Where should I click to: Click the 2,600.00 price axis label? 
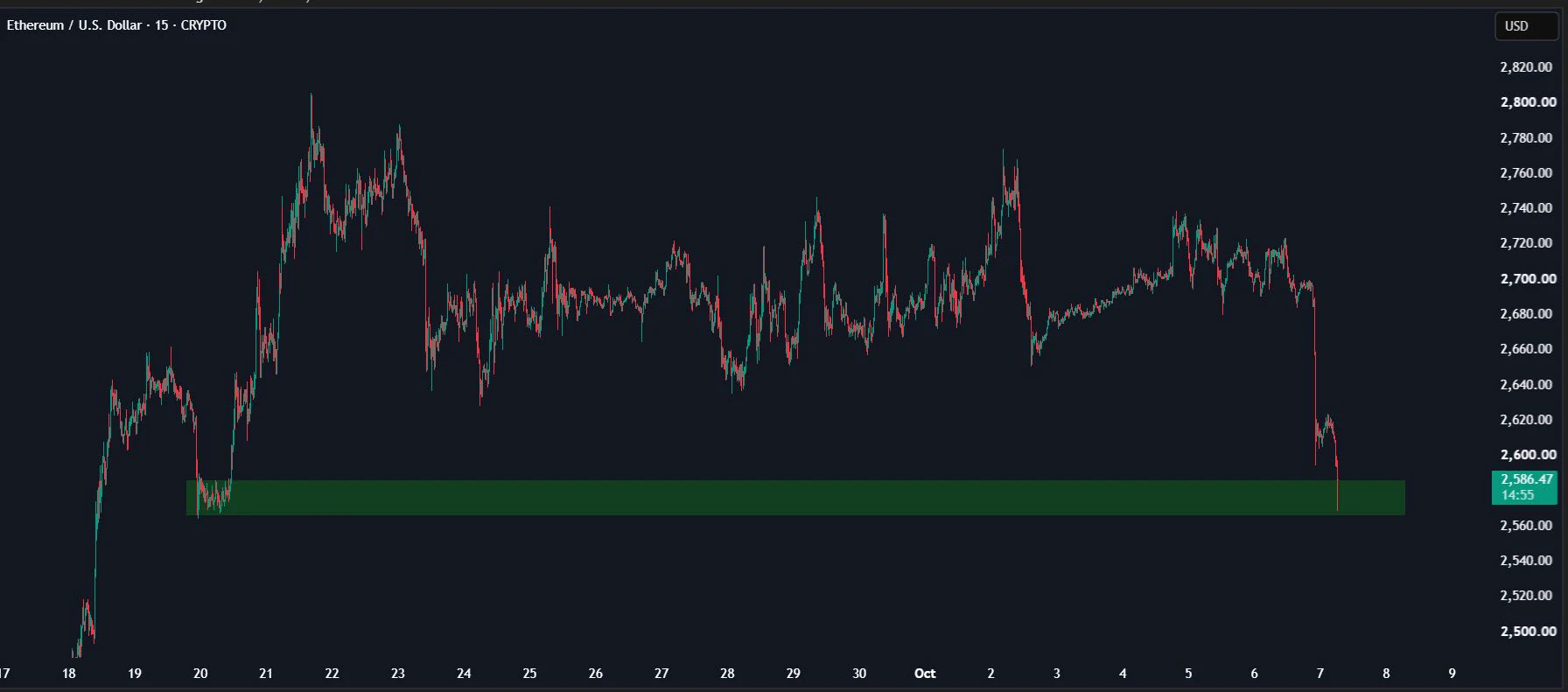1528,455
